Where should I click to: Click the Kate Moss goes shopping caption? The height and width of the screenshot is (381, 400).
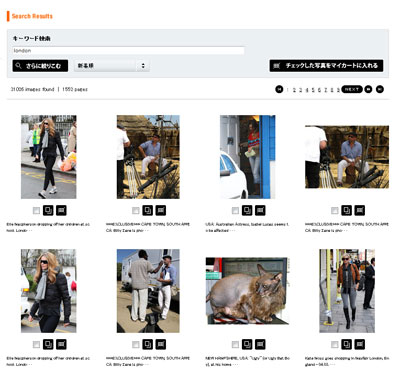pyautogui.click(x=347, y=361)
